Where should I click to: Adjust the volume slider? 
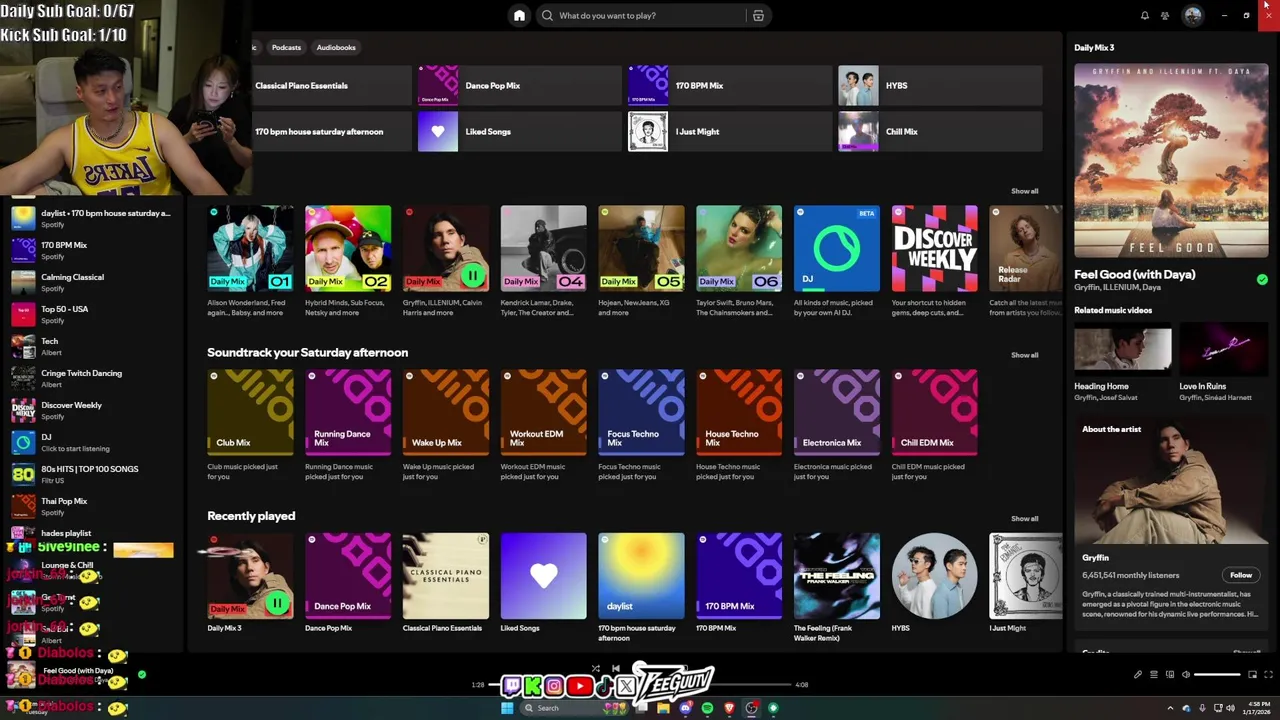point(1217,674)
